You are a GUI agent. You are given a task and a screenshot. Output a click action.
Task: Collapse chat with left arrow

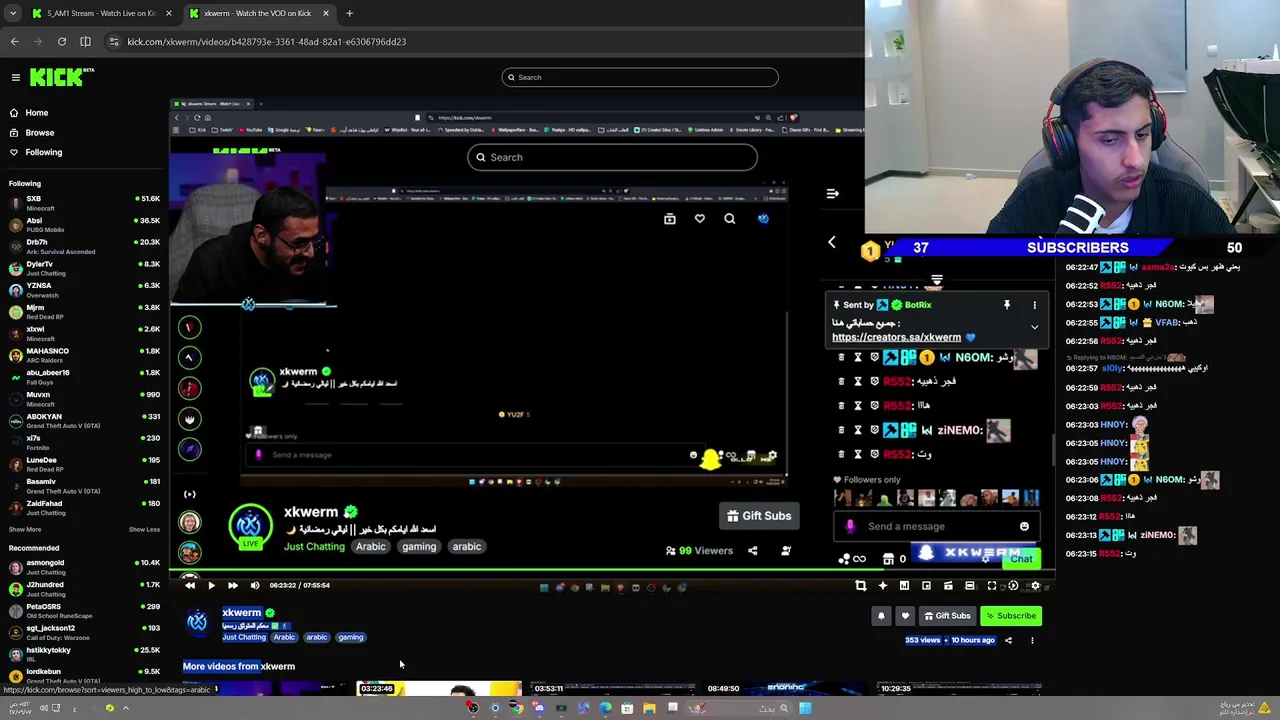point(831,242)
